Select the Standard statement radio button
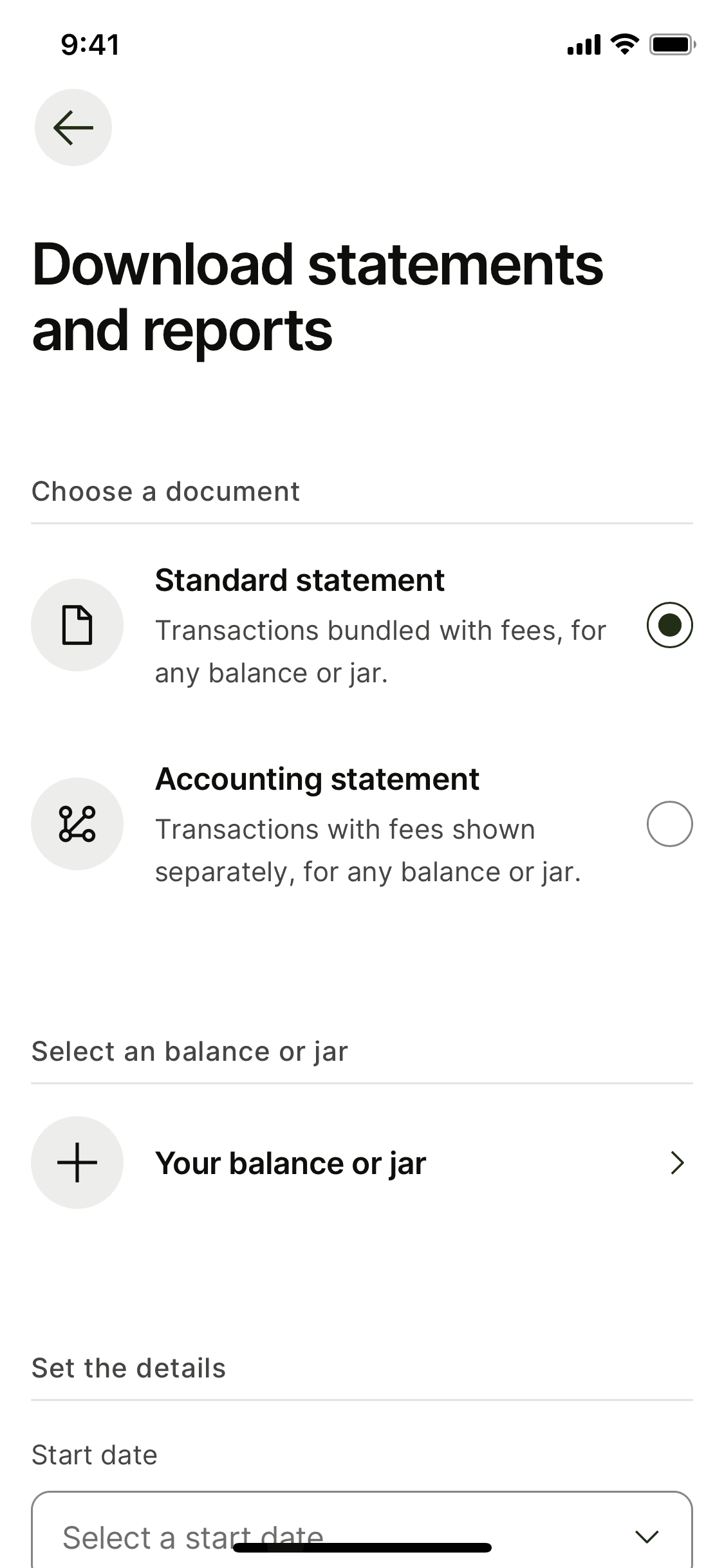This screenshot has height=1568, width=724. point(669,625)
